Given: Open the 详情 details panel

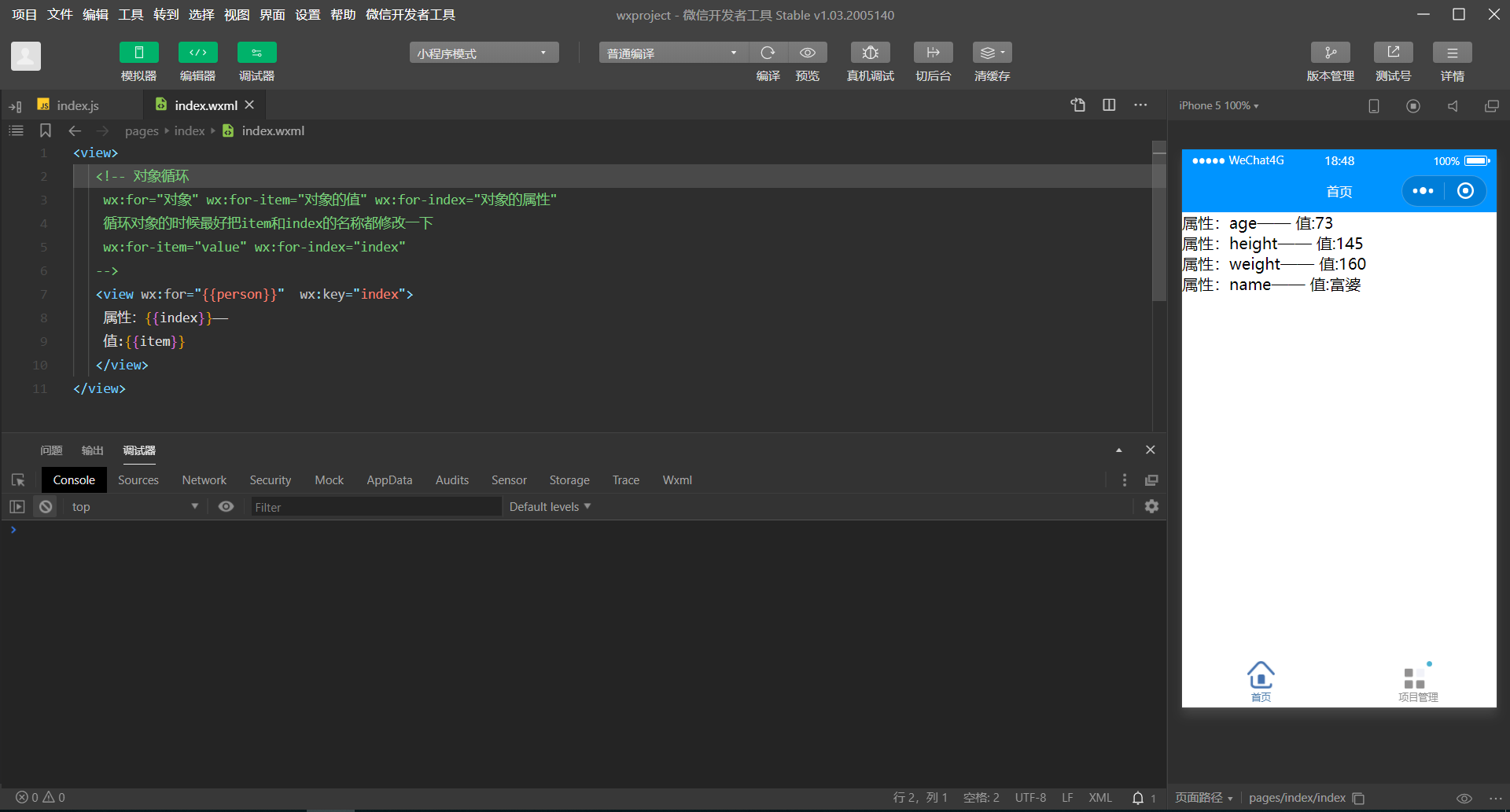Looking at the screenshot, I should [1452, 53].
